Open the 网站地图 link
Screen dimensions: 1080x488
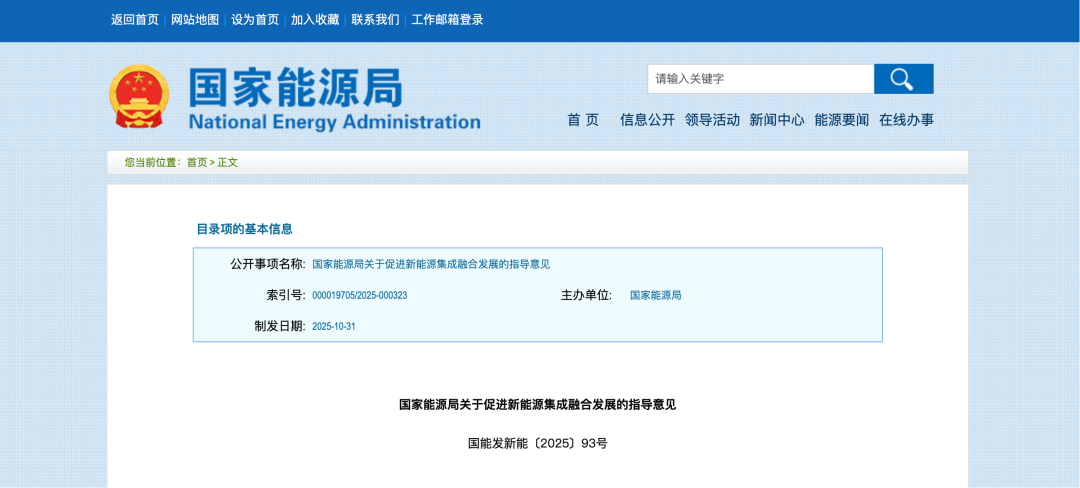tap(195, 20)
